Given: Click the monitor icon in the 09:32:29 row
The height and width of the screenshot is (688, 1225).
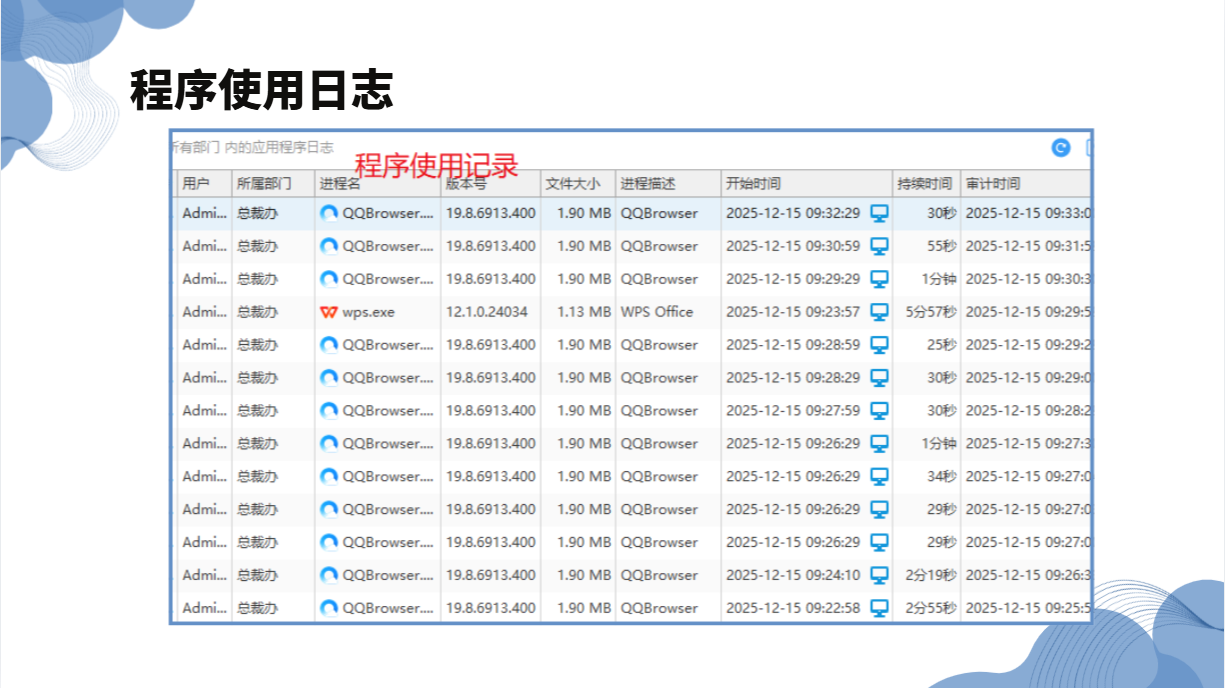Looking at the screenshot, I should click(879, 213).
